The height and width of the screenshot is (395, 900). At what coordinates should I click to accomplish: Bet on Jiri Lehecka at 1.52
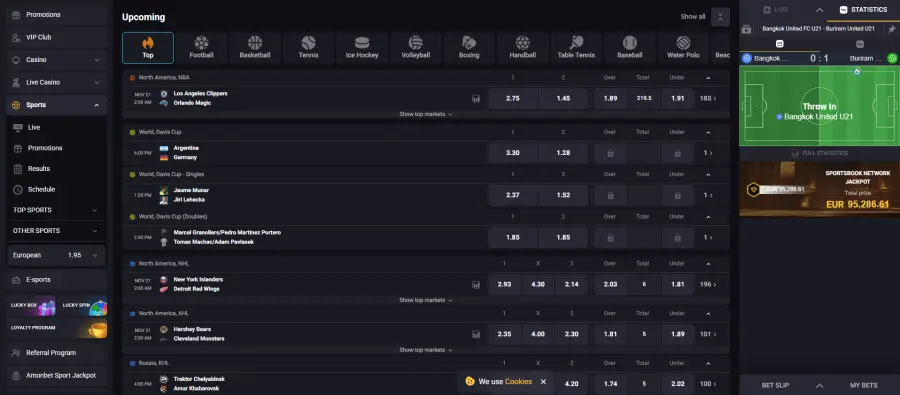[563, 195]
